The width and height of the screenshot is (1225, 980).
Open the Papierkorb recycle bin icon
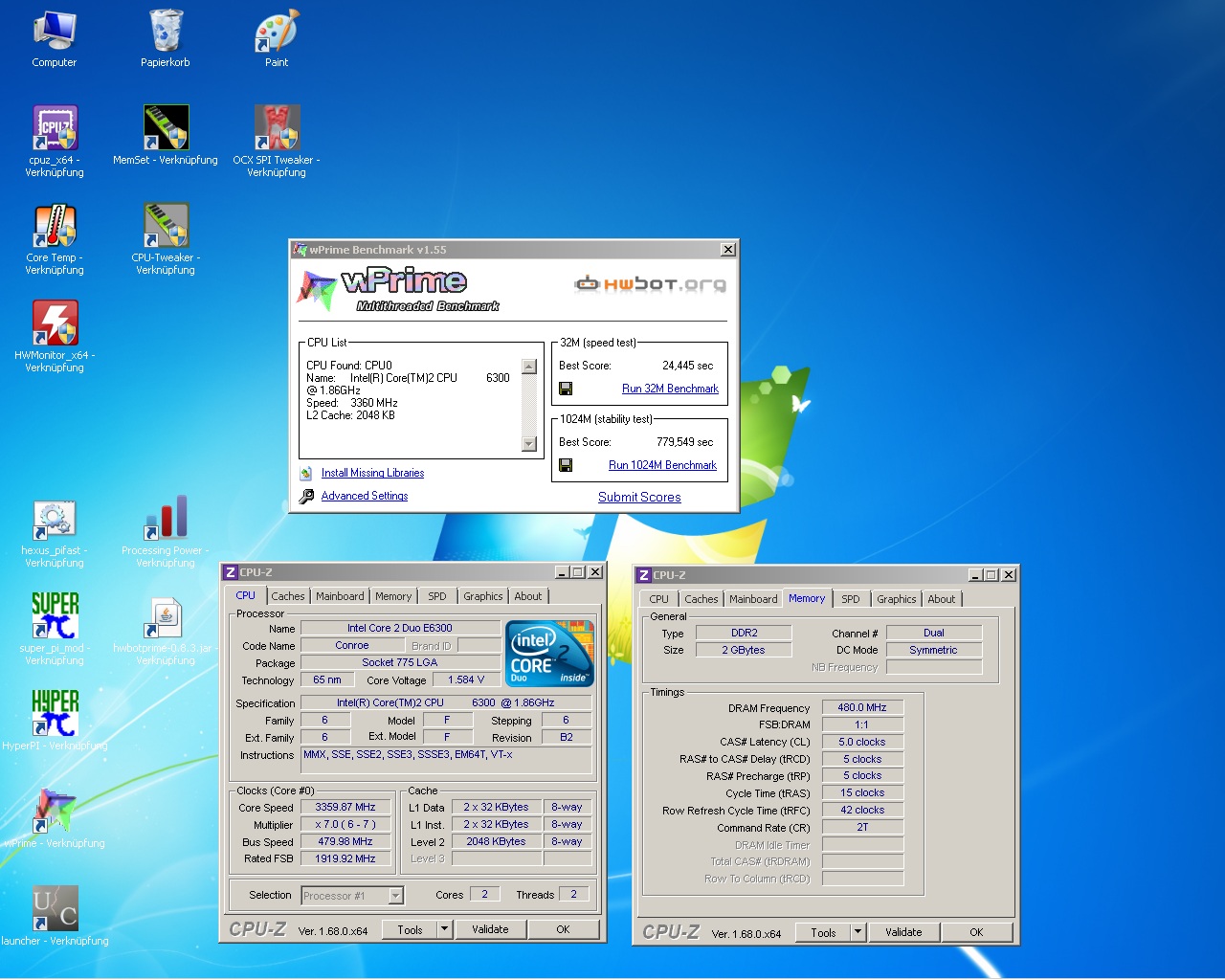coord(166,31)
